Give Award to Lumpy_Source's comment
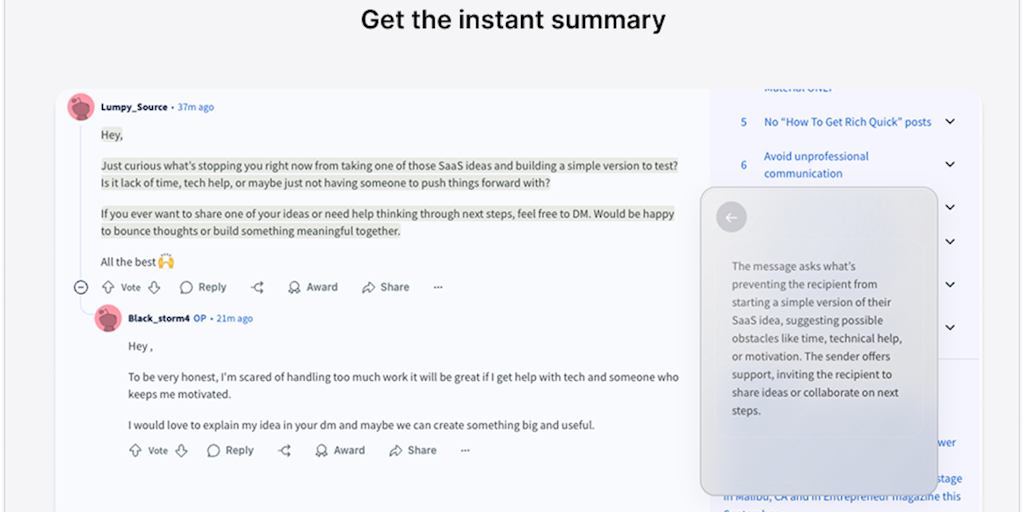 coord(312,287)
